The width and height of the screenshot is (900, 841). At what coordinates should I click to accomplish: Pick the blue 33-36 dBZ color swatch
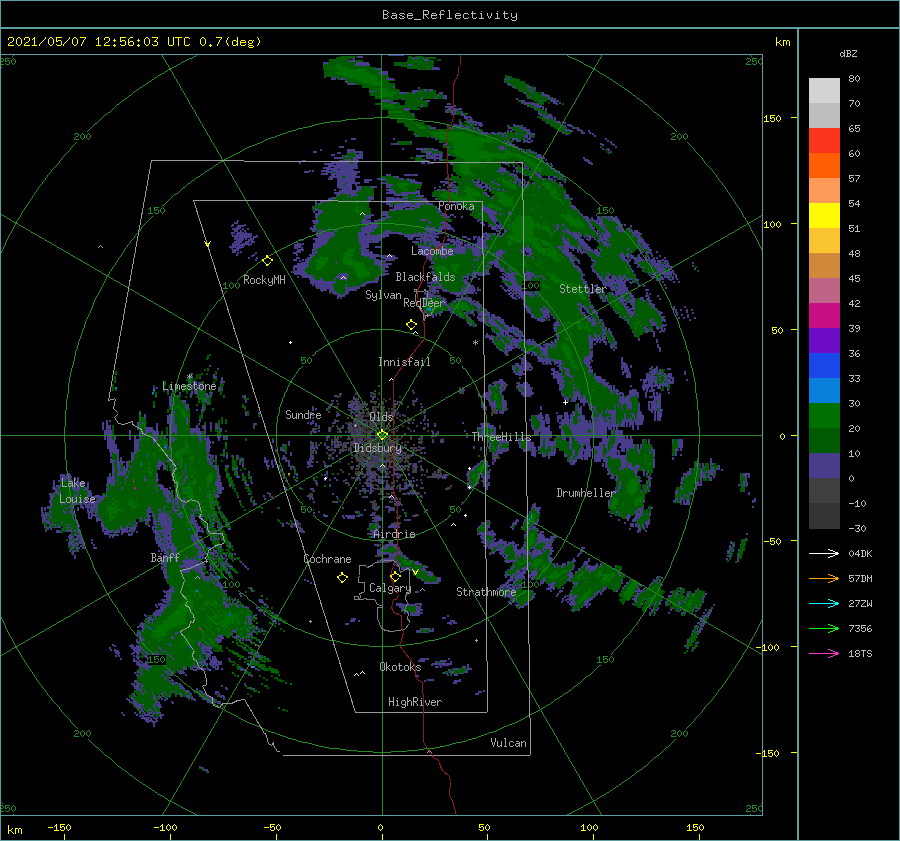coord(824,365)
